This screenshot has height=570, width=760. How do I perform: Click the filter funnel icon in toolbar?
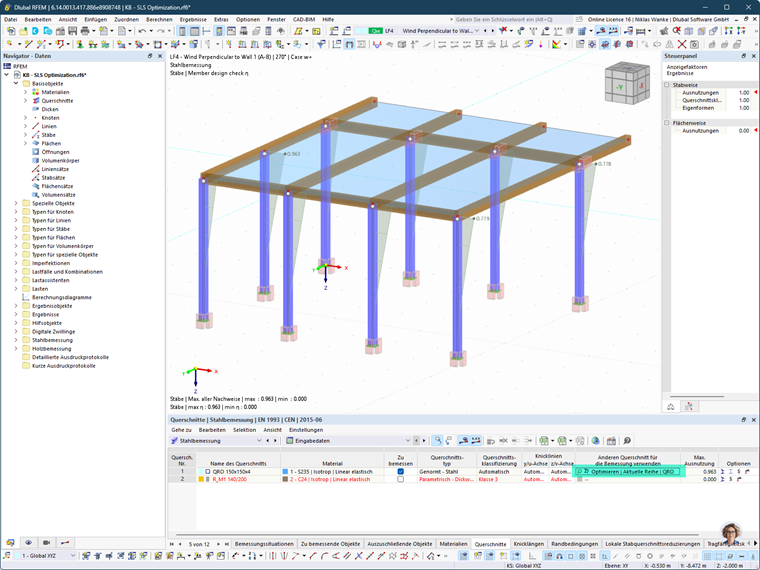tap(321, 44)
